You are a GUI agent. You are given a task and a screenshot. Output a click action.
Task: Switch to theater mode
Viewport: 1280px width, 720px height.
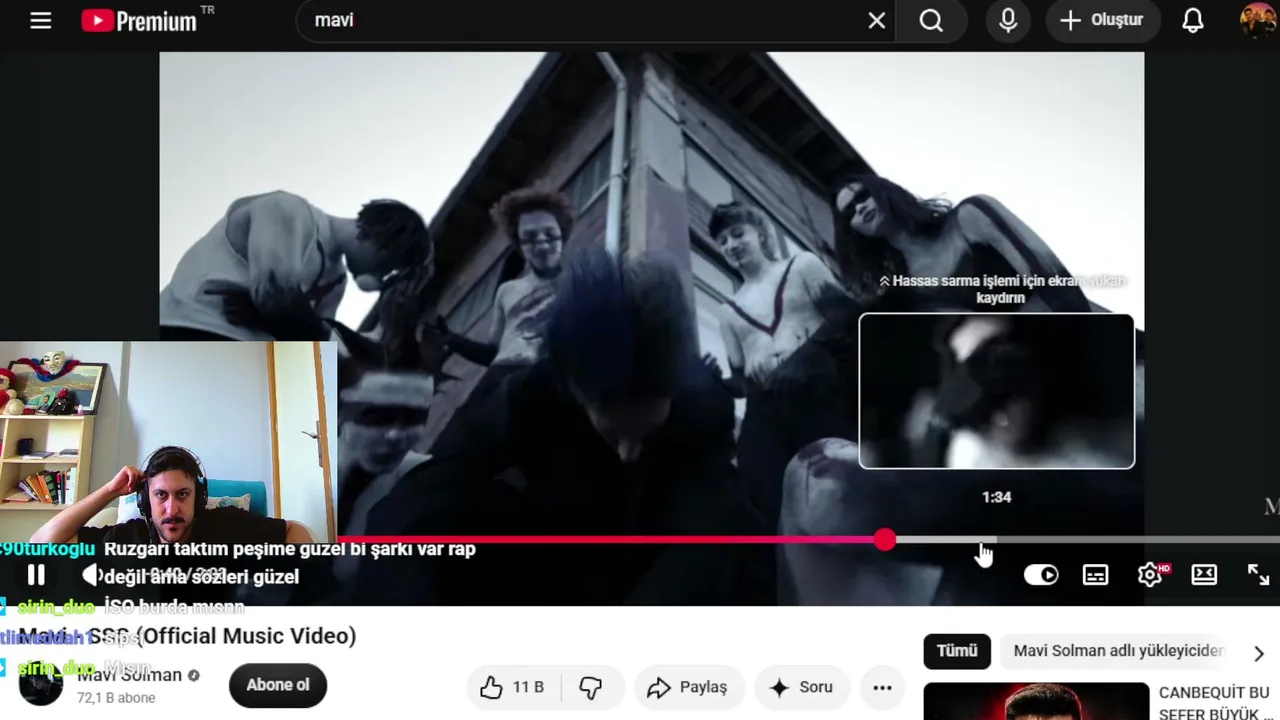point(1204,575)
